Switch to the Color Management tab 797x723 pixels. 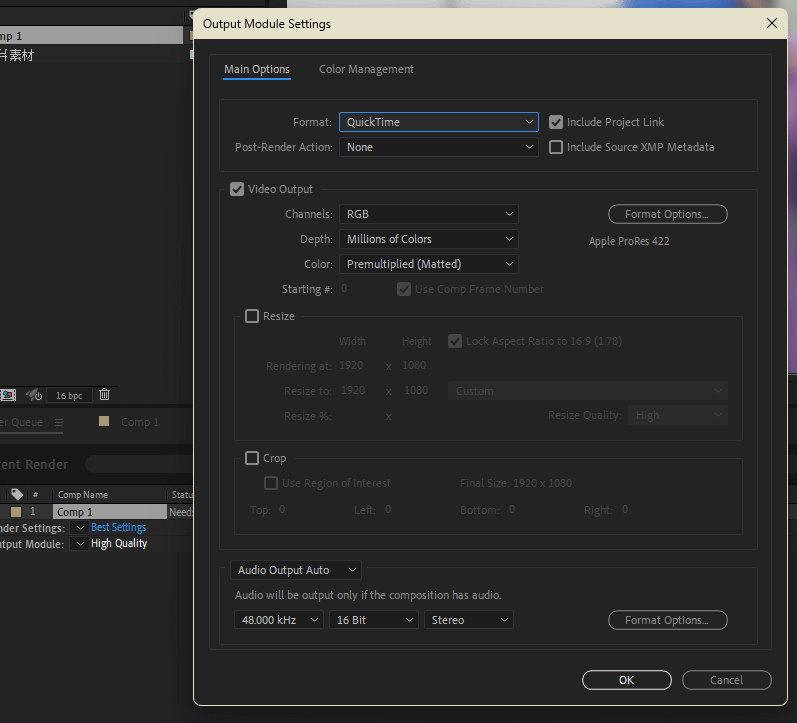pos(366,69)
